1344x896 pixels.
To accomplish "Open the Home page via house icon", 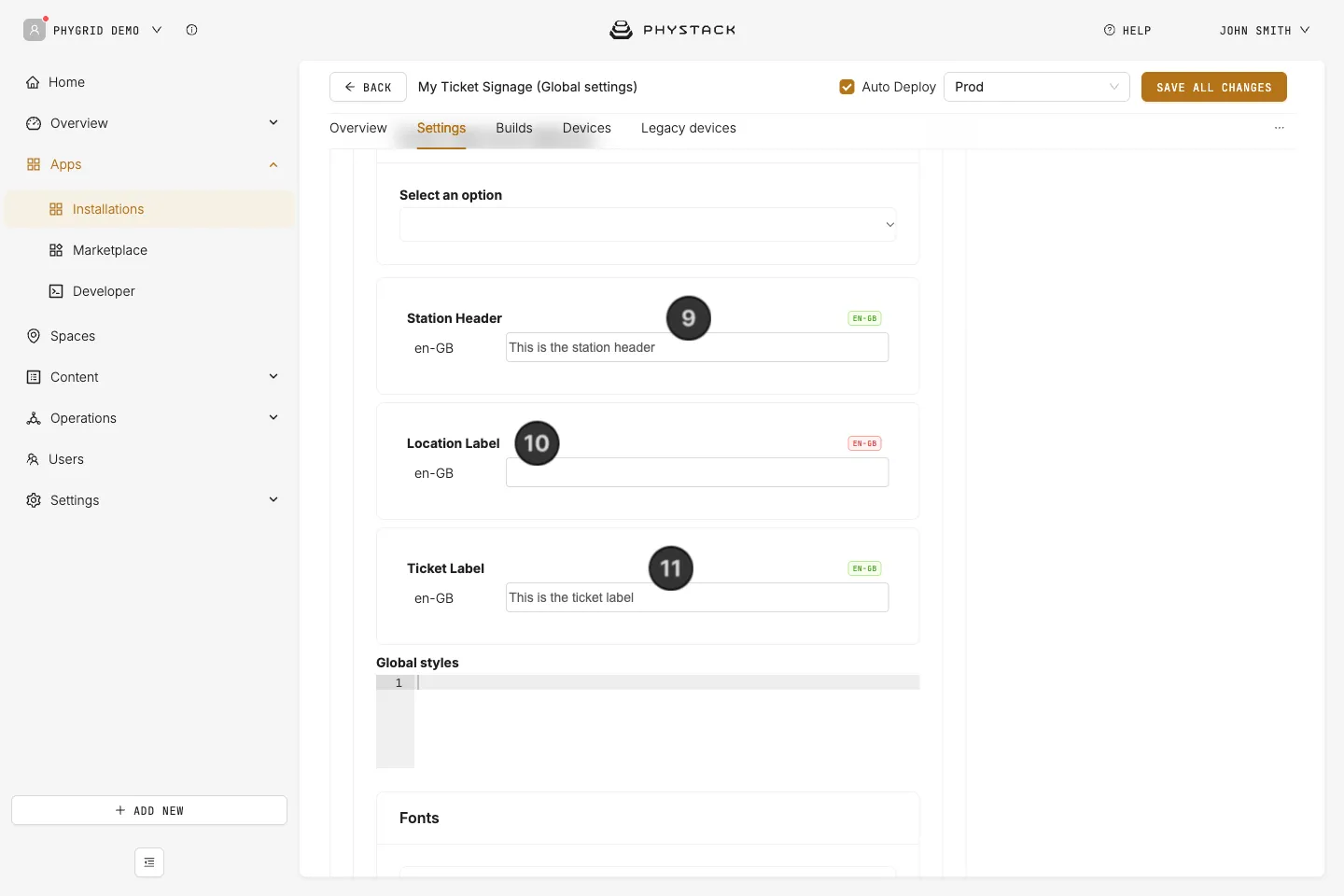I will coord(33,82).
